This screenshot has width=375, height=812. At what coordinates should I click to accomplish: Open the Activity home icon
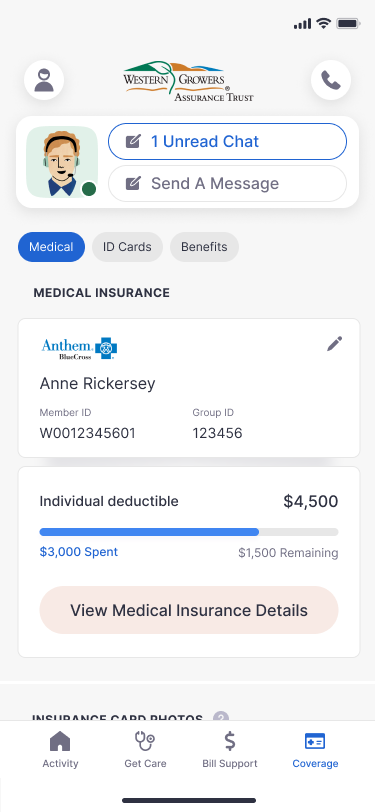60,742
